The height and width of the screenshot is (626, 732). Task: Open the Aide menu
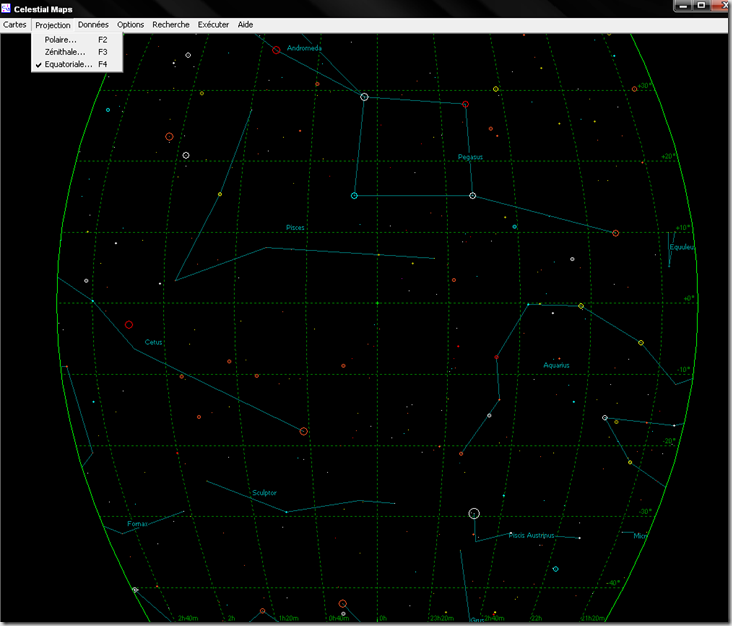[246, 25]
